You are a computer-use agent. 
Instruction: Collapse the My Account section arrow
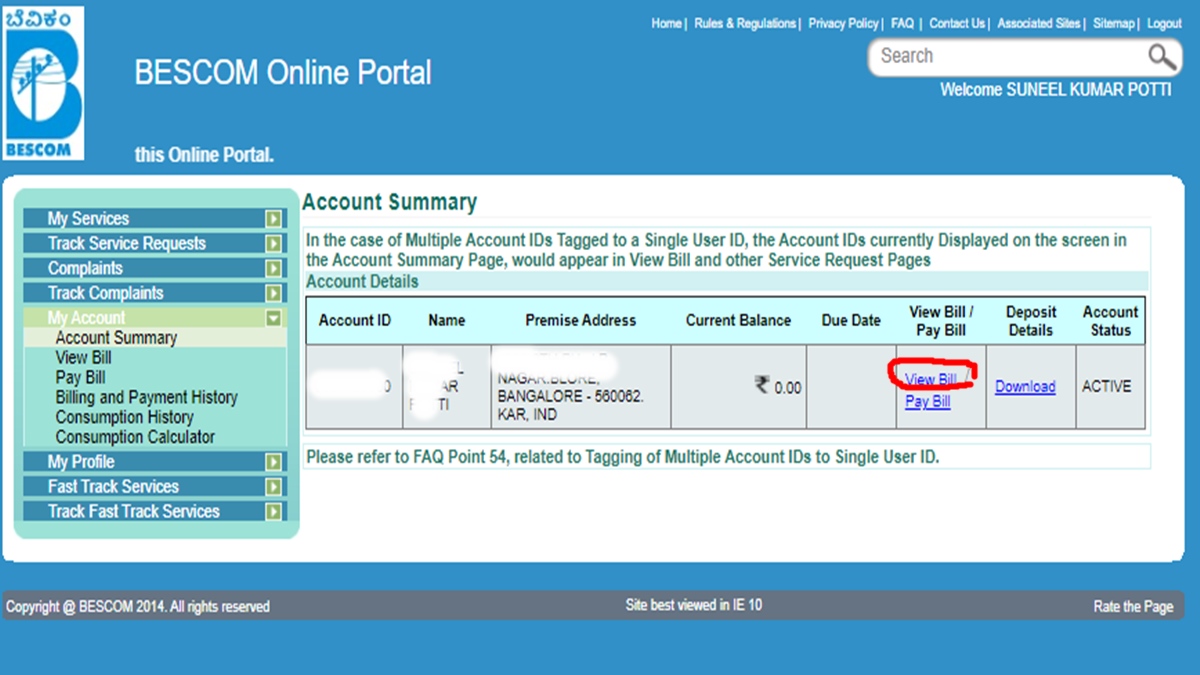(273, 318)
